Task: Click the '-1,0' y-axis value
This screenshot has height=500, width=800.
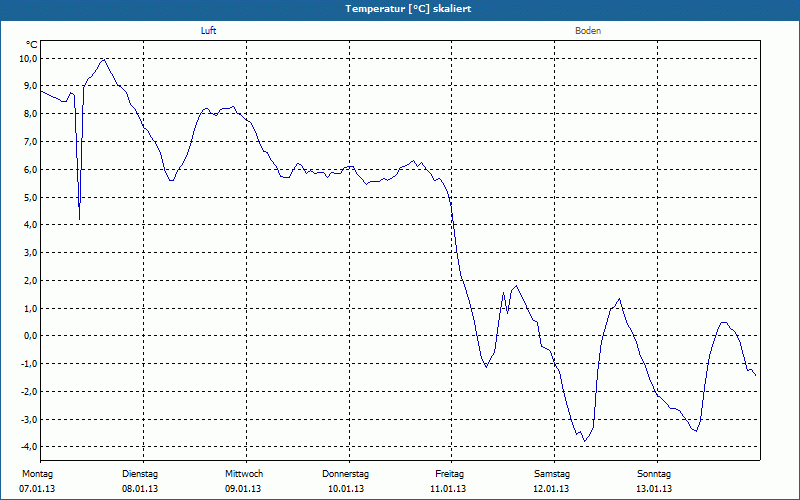Action: (30, 364)
